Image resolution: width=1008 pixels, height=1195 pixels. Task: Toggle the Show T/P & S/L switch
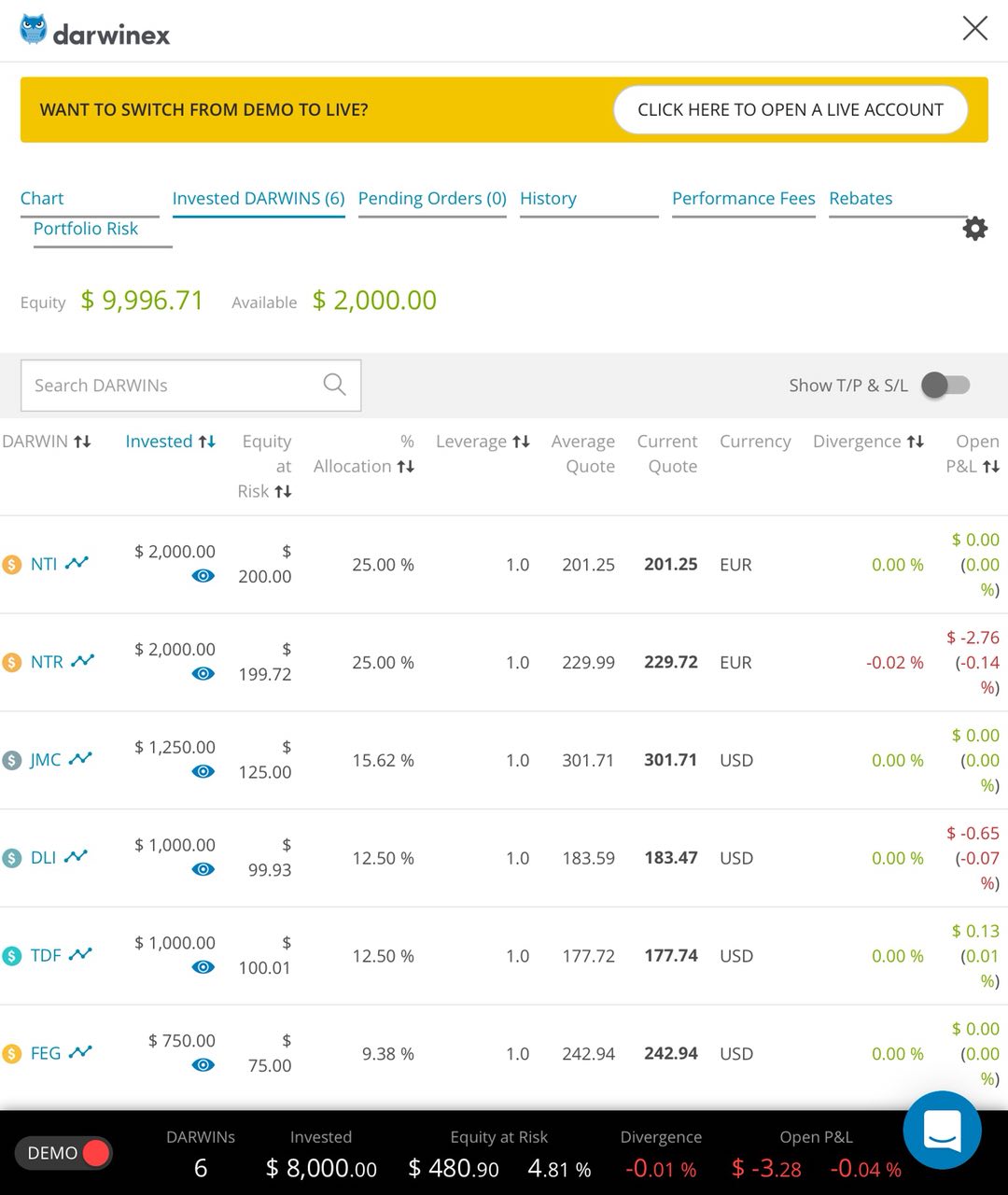point(945,385)
